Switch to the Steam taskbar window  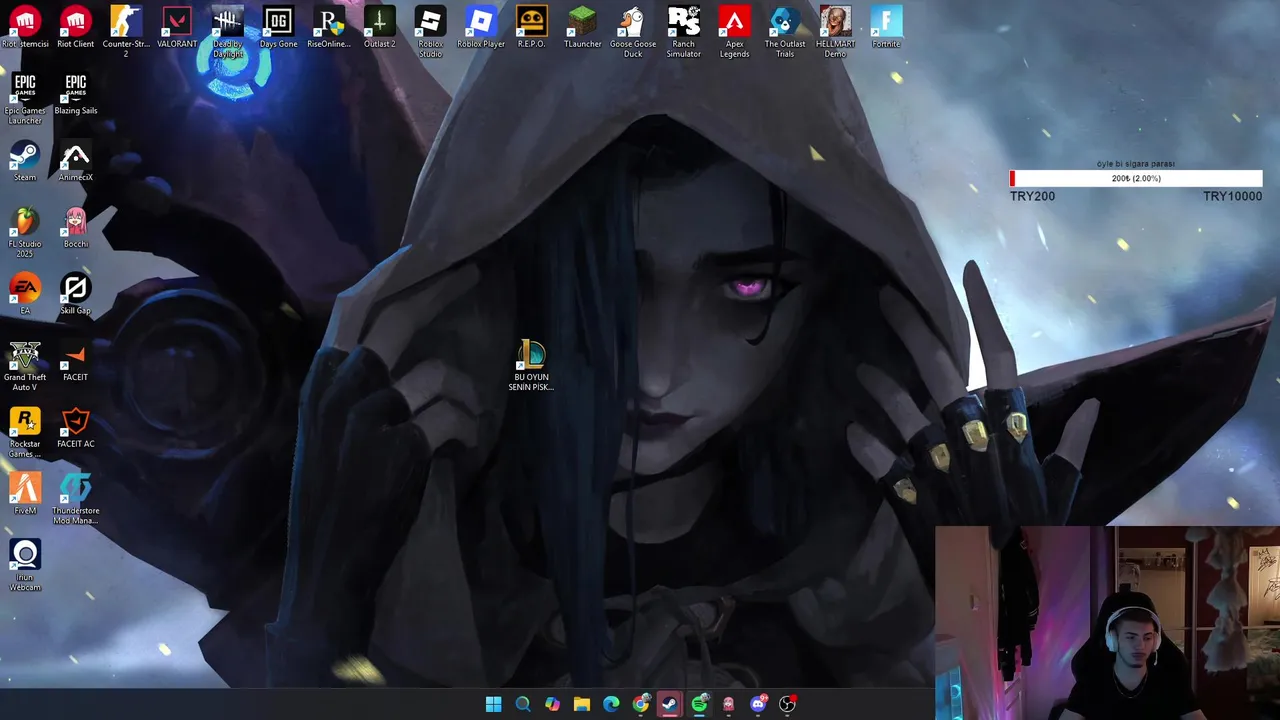[670, 704]
